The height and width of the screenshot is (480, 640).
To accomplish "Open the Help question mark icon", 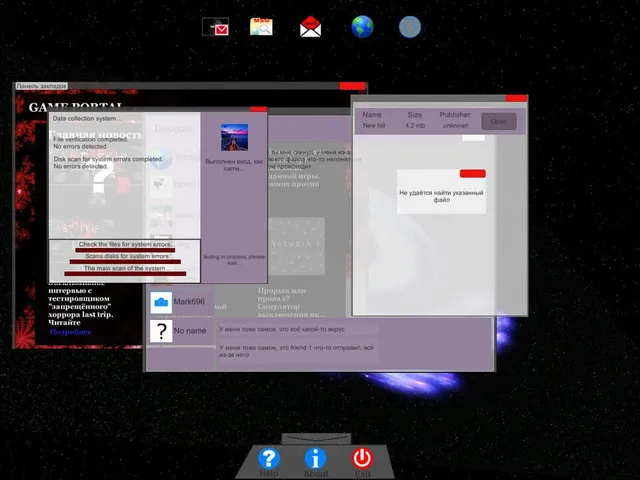I will 269,458.
